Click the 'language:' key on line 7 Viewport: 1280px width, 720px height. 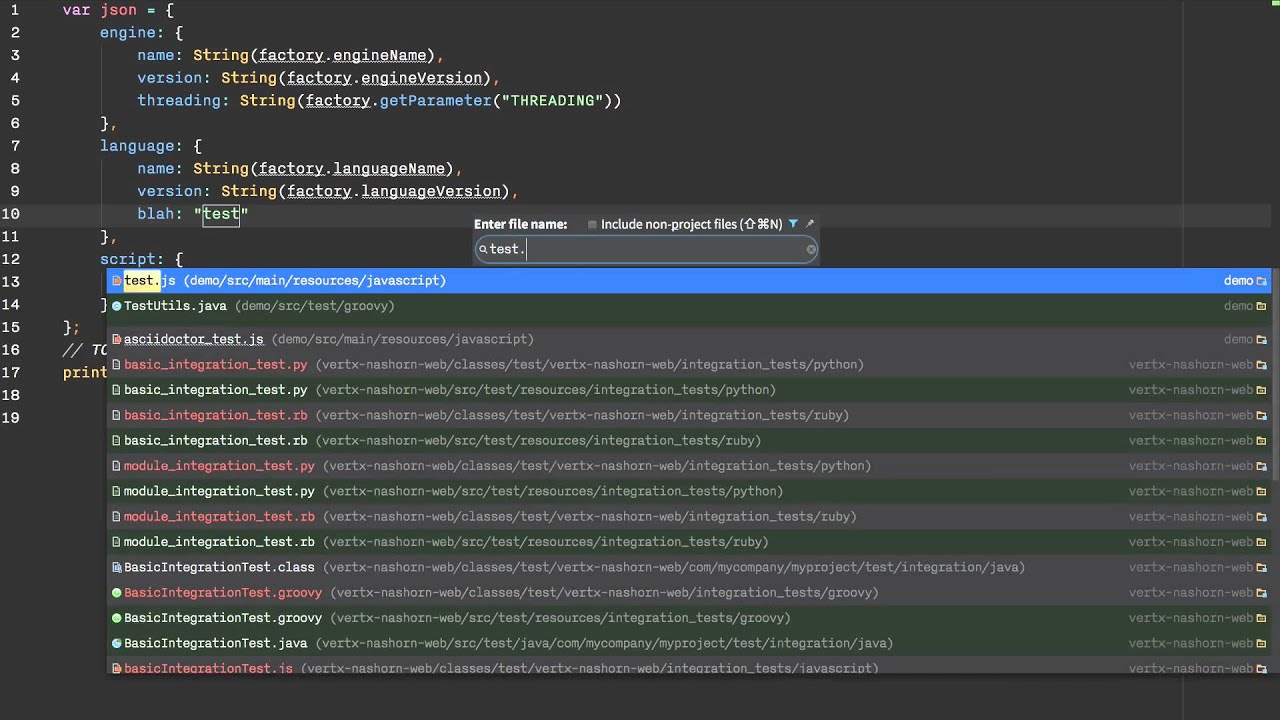(141, 146)
